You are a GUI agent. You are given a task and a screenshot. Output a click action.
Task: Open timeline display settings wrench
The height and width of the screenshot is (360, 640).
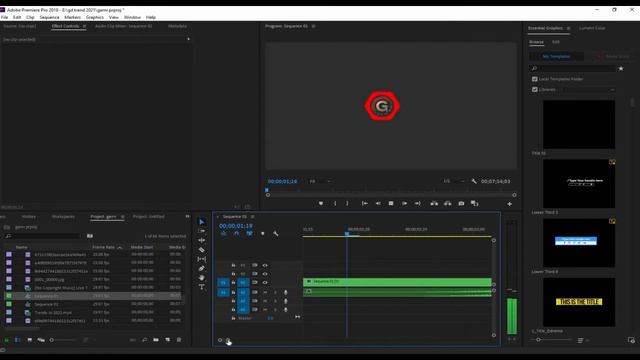(x=276, y=233)
